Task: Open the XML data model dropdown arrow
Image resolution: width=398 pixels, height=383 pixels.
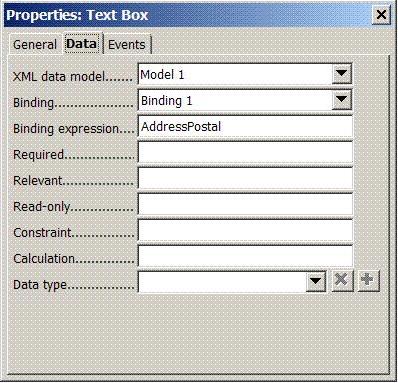Action: tap(342, 73)
